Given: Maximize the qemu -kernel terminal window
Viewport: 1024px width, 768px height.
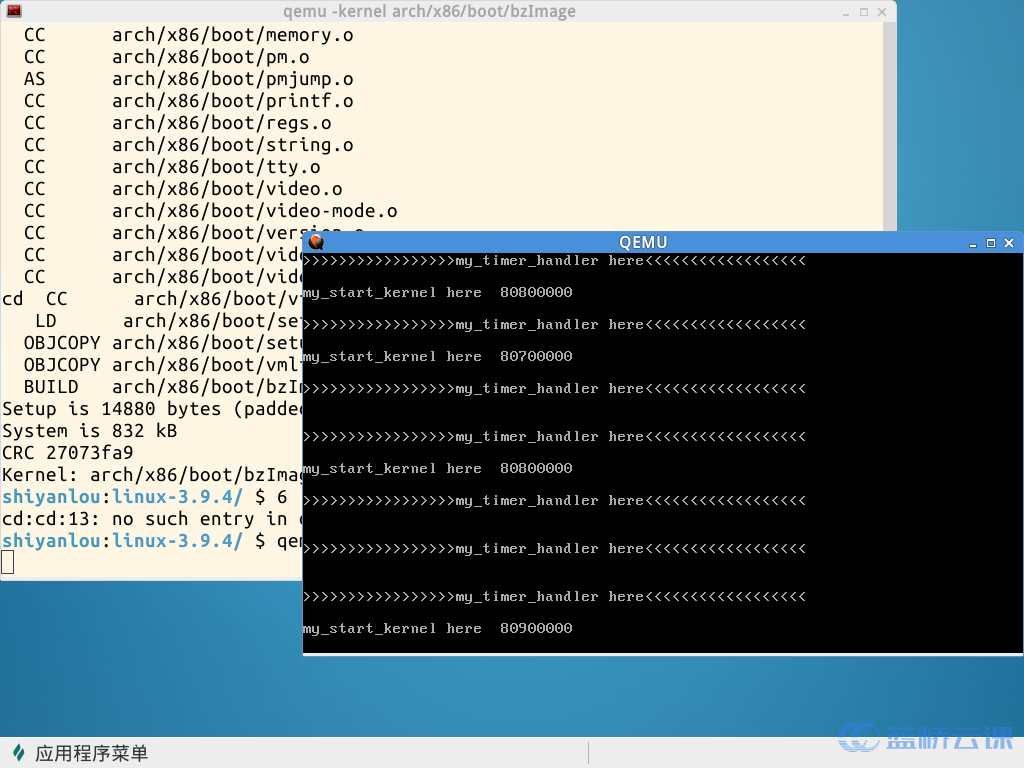Looking at the screenshot, I should point(864,12).
